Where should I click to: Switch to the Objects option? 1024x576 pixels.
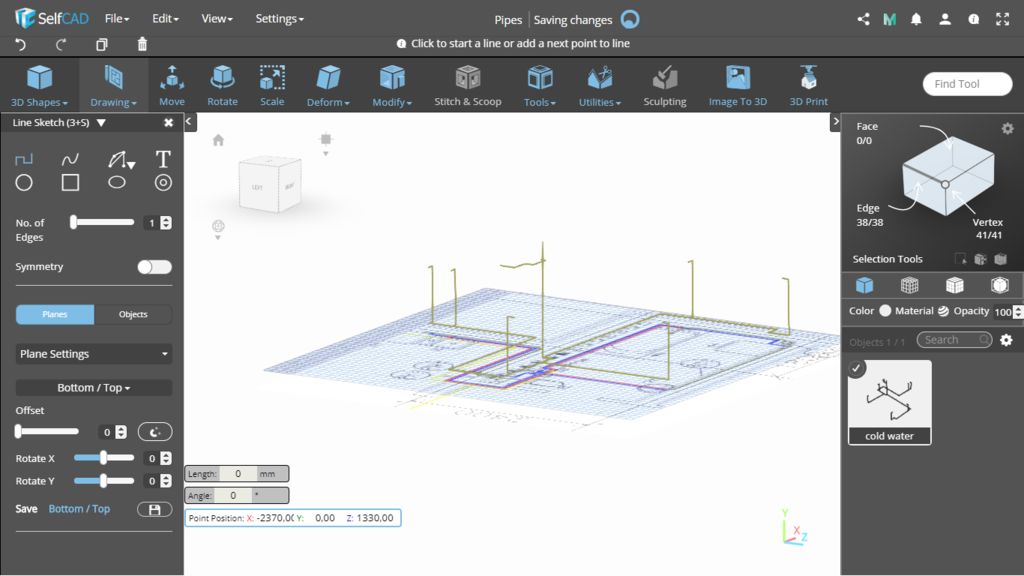pos(133,314)
